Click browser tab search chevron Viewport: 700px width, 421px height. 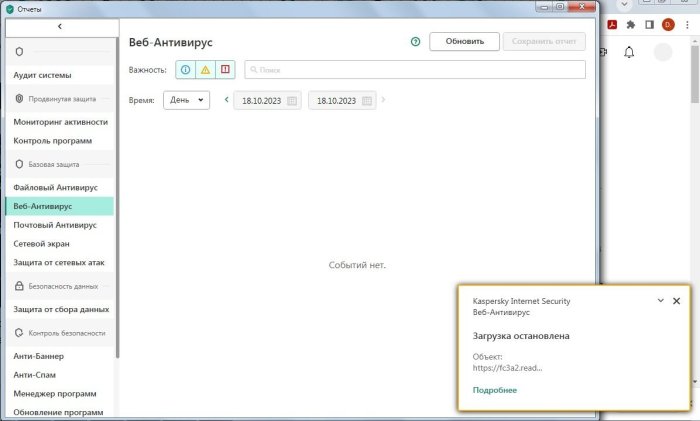click(x=625, y=4)
